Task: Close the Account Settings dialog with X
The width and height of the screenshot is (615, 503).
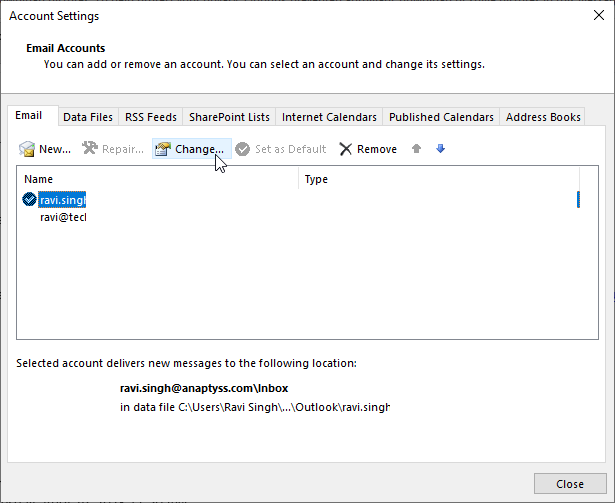Action: pos(599,15)
